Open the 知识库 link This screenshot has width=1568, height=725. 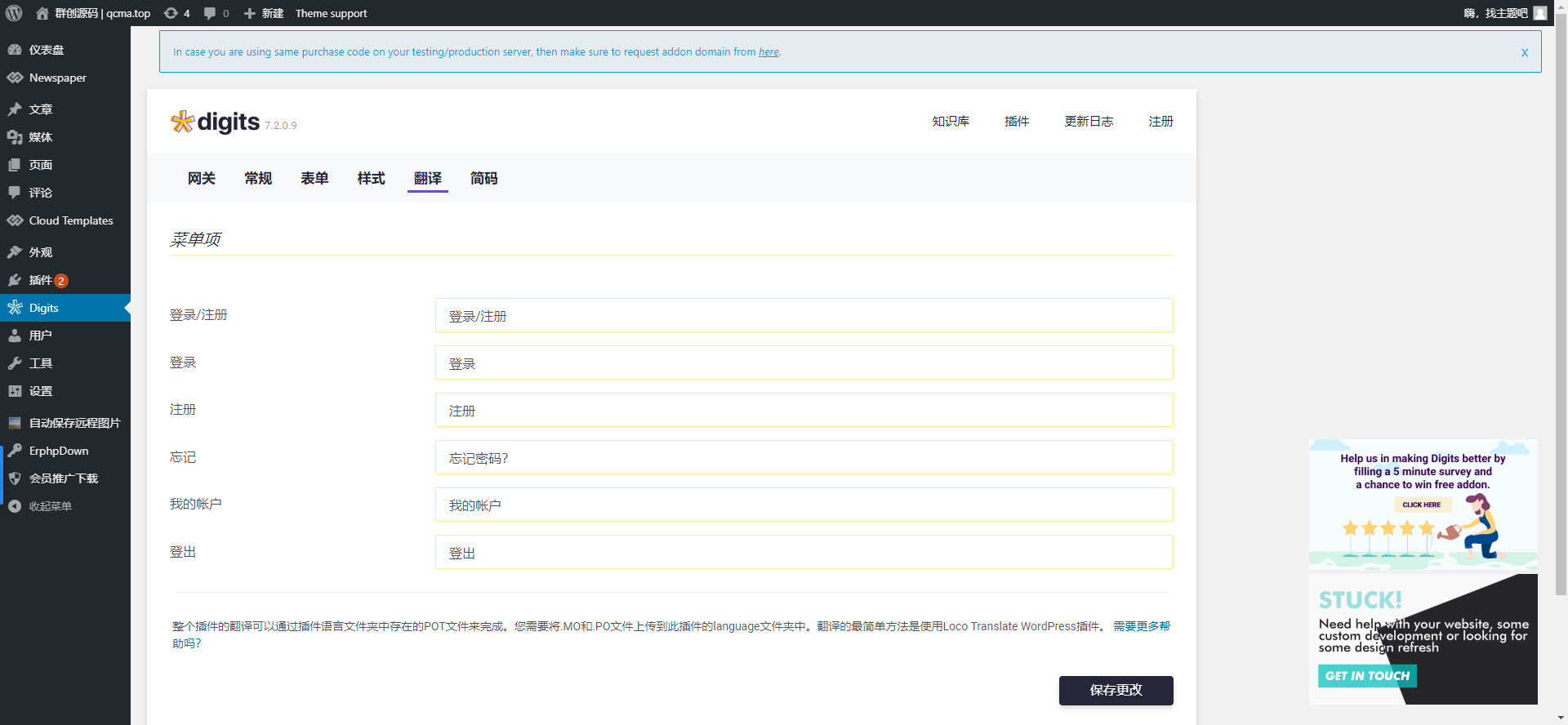[951, 121]
